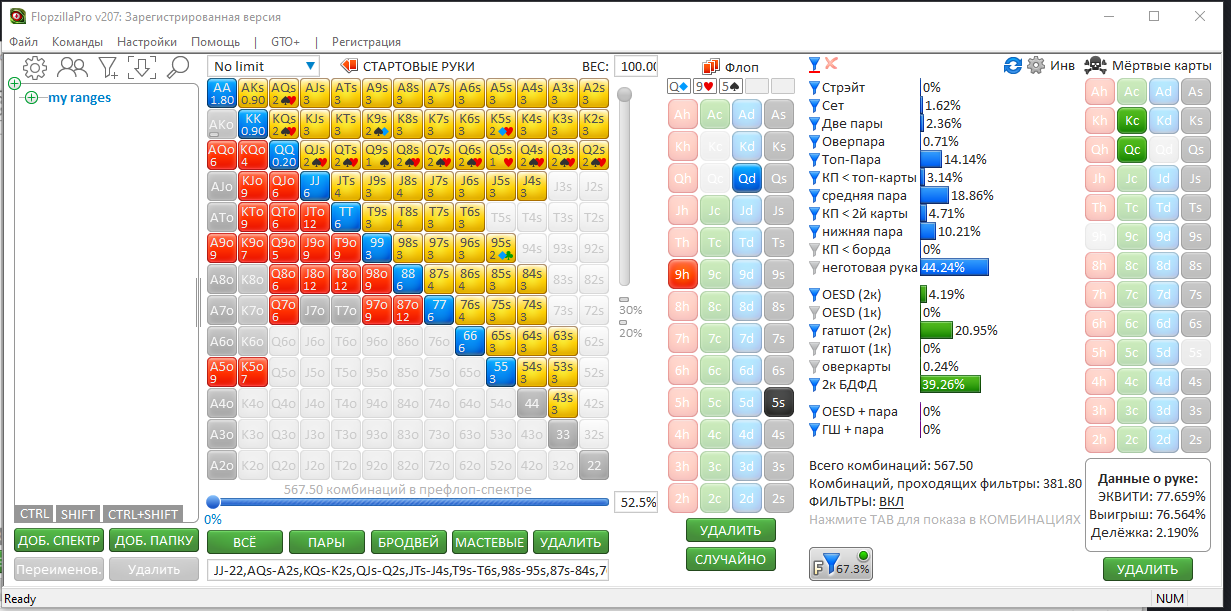Click the МАСТЕВЫЕ range button
The image size is (1231, 611).
pos(489,542)
